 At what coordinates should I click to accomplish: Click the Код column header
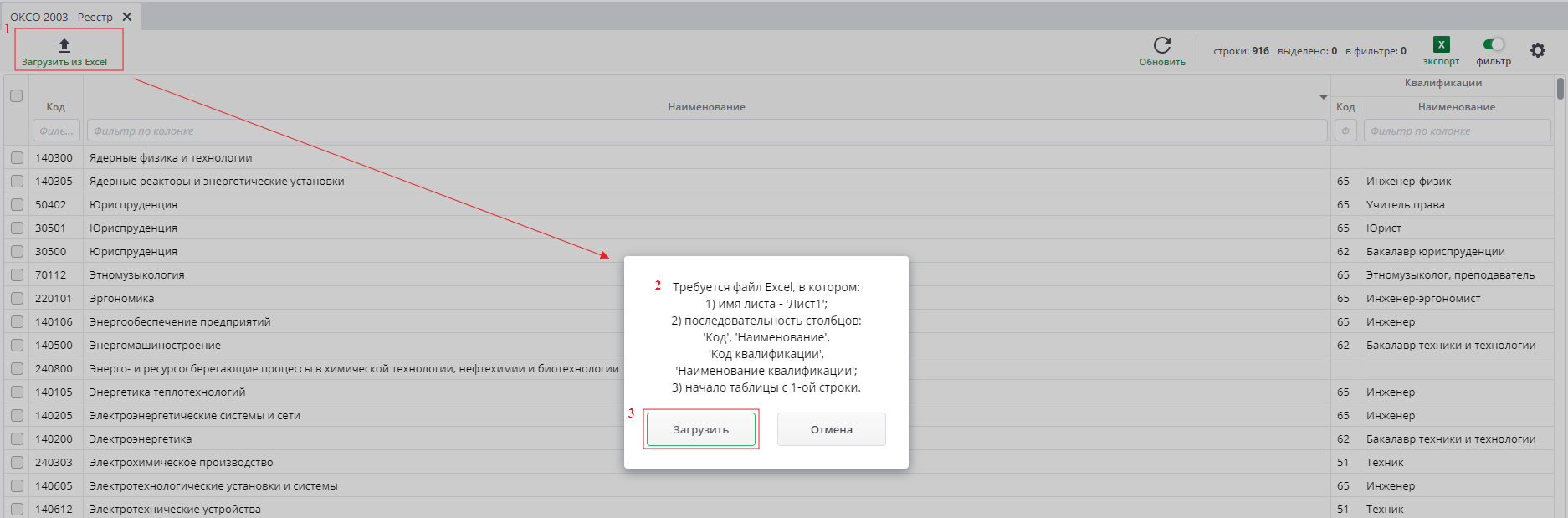point(56,107)
